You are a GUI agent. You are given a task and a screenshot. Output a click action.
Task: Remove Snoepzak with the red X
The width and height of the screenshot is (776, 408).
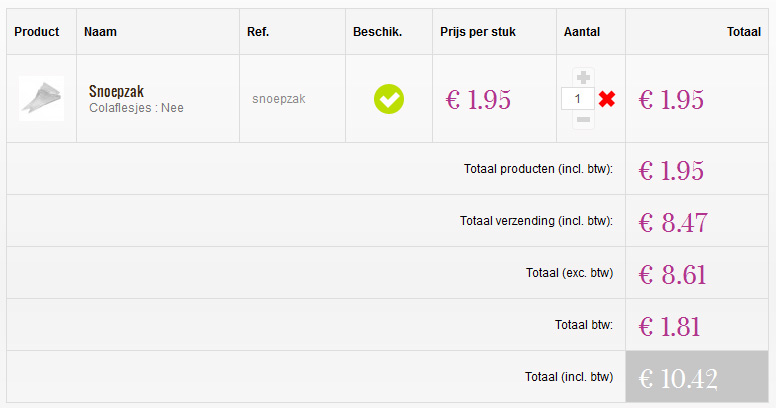click(x=606, y=99)
